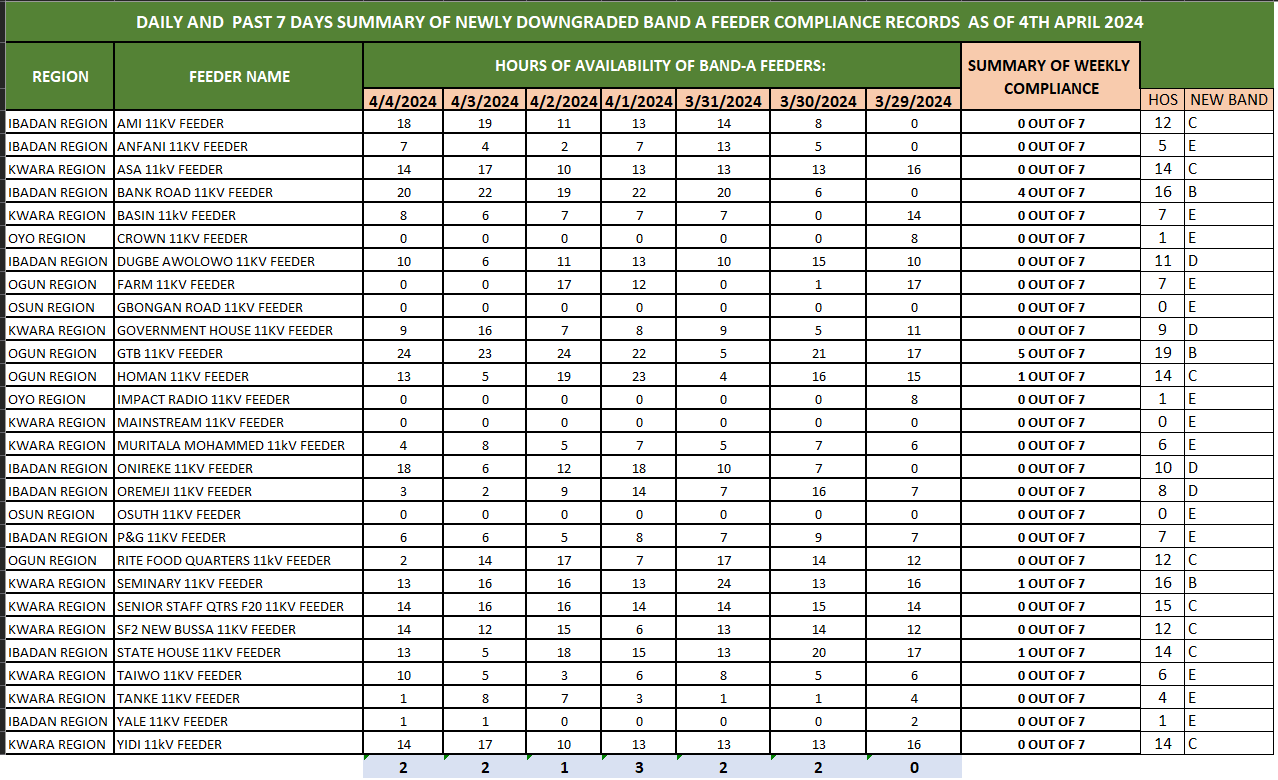Click the 4/4/2024 date header
The image size is (1278, 780).
pyautogui.click(x=403, y=101)
